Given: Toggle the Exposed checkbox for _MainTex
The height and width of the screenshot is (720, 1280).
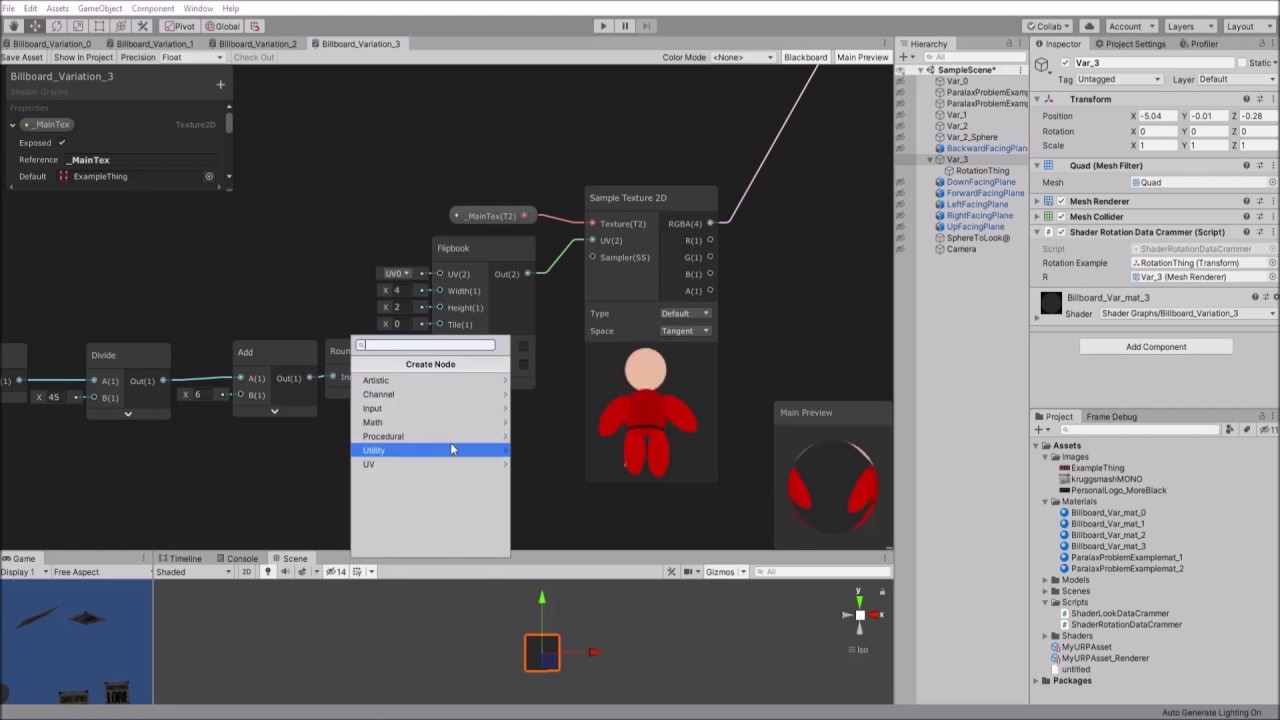Looking at the screenshot, I should [x=62, y=143].
